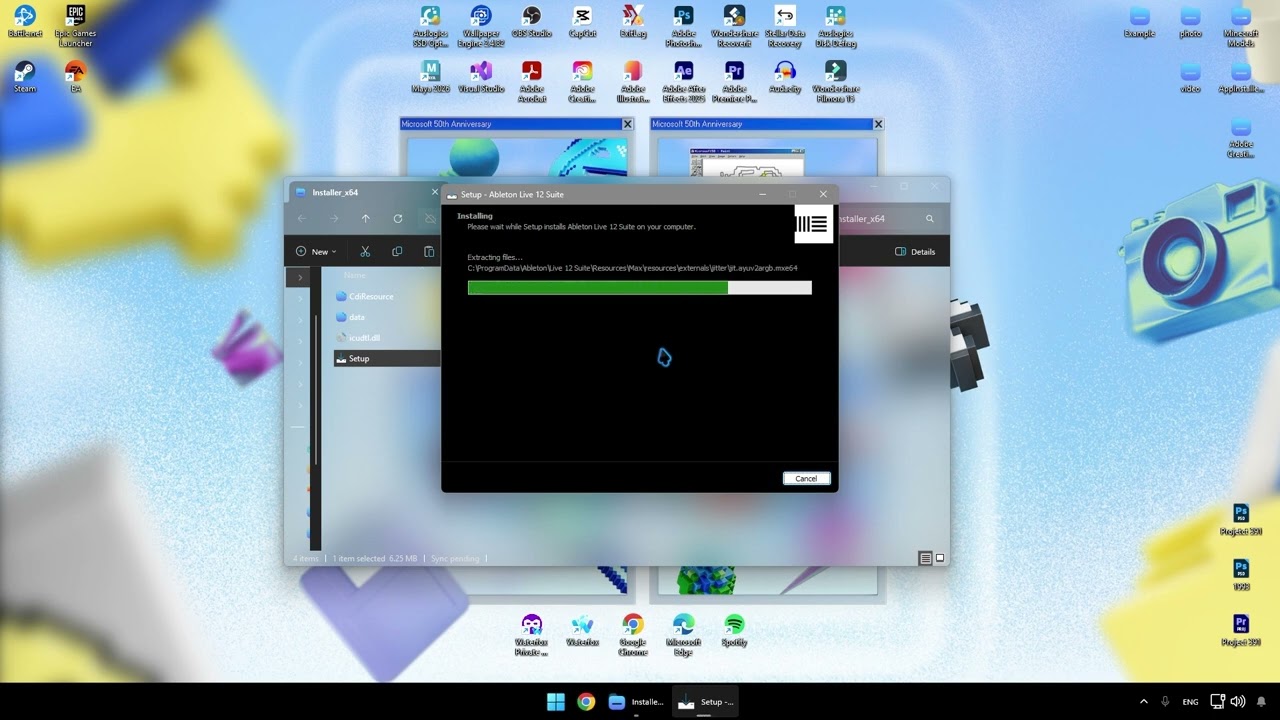
Task: Open the Waterfox Private desktop shortcut
Action: click(x=532, y=635)
